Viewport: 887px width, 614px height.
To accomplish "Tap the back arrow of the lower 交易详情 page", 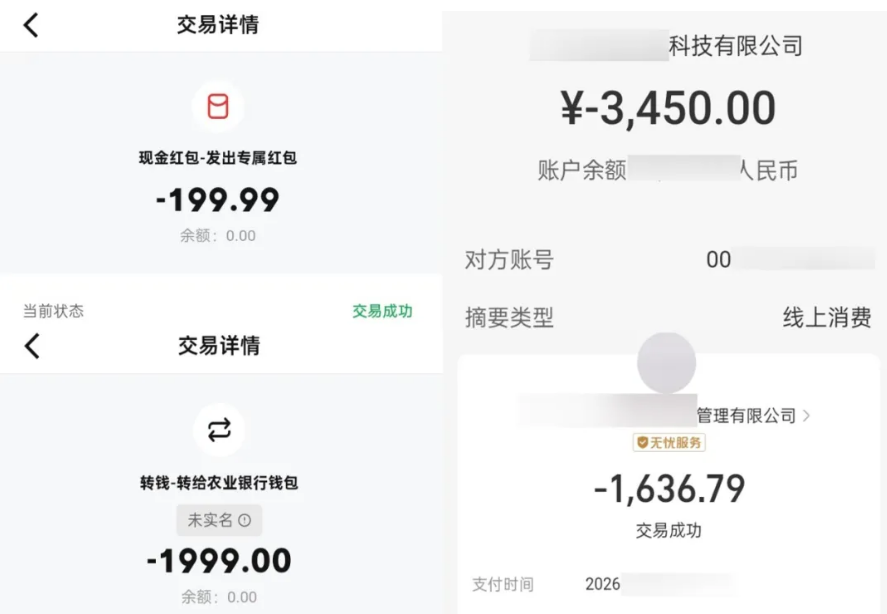I will [x=32, y=346].
